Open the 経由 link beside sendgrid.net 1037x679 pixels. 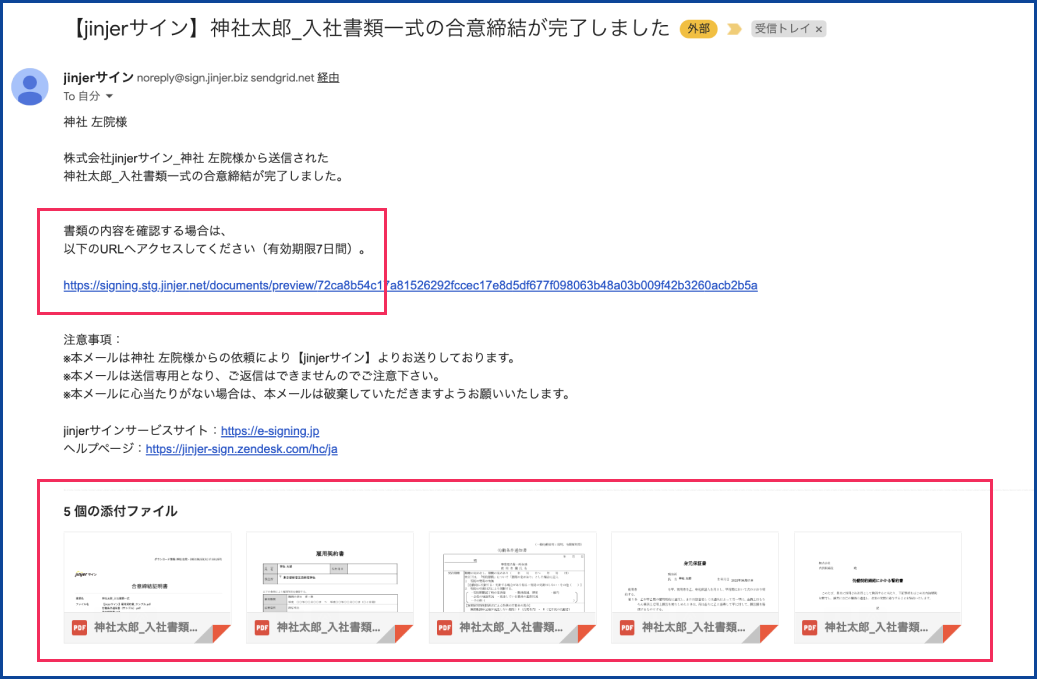click(328, 78)
